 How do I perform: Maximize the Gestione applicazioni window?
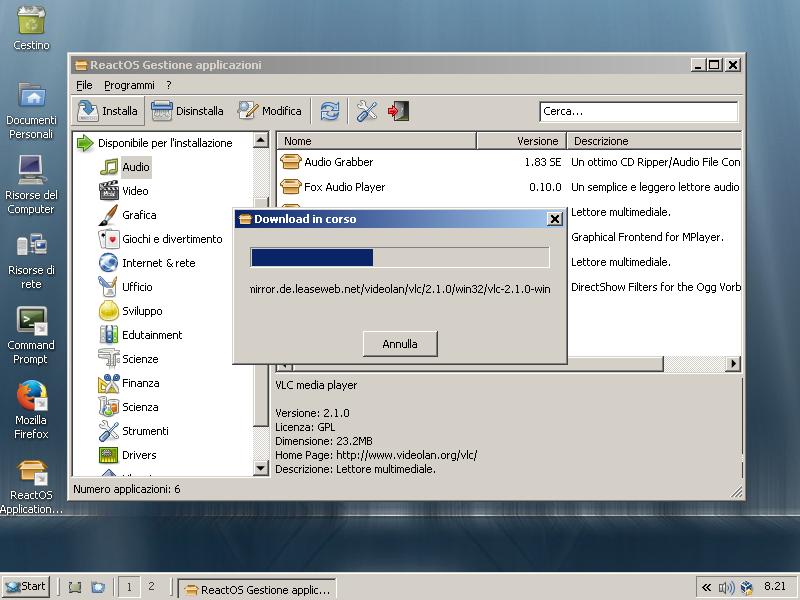[x=714, y=65]
